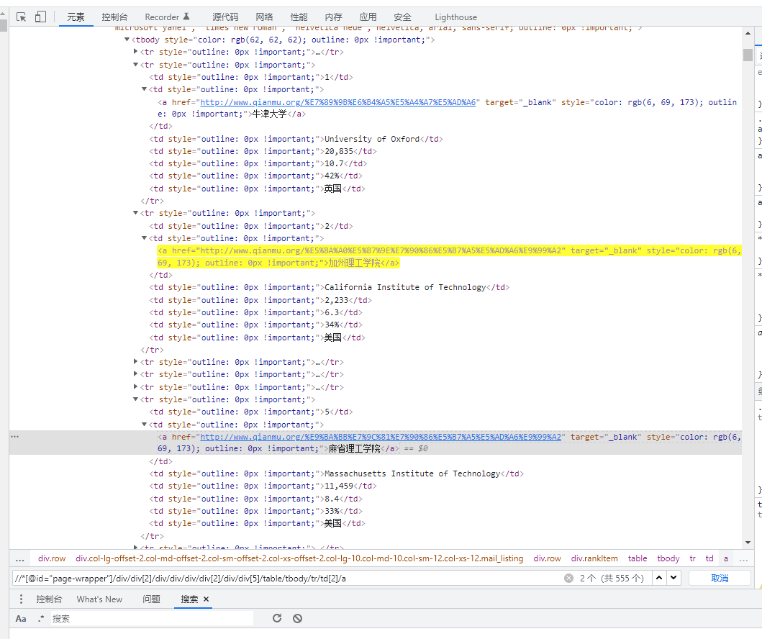
Task: Open the Lighthouse tab
Action: (456, 17)
